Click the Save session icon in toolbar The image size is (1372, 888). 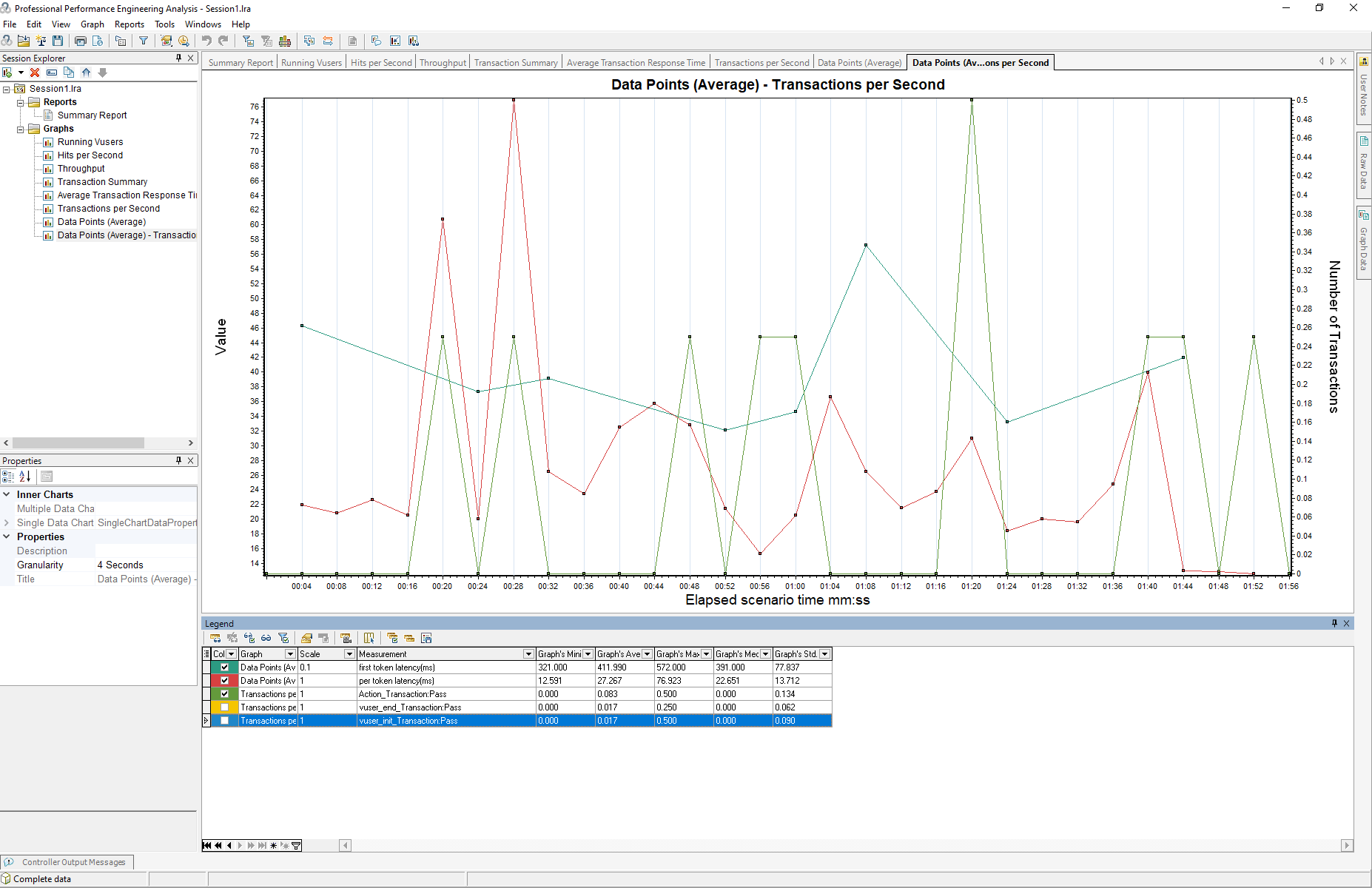pos(58,41)
